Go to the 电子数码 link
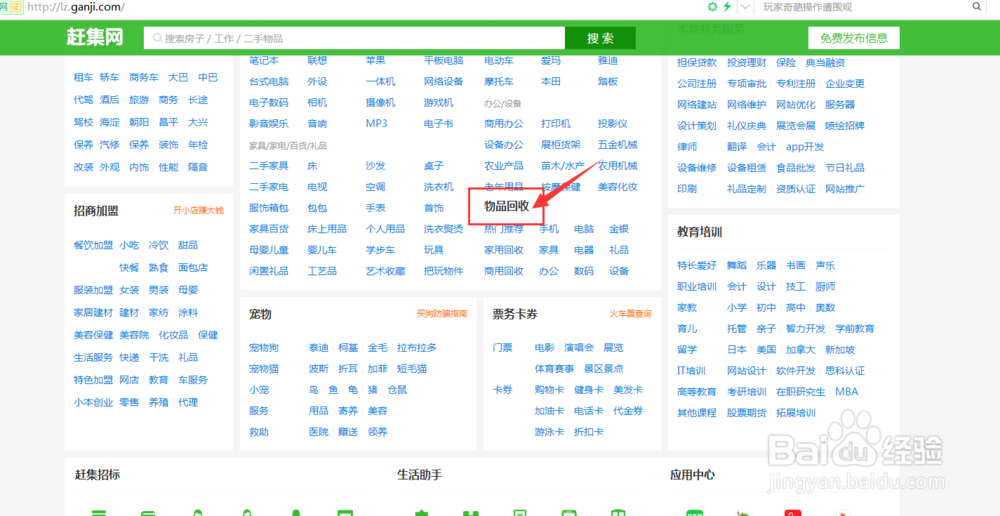1000x516 pixels. click(x=269, y=103)
